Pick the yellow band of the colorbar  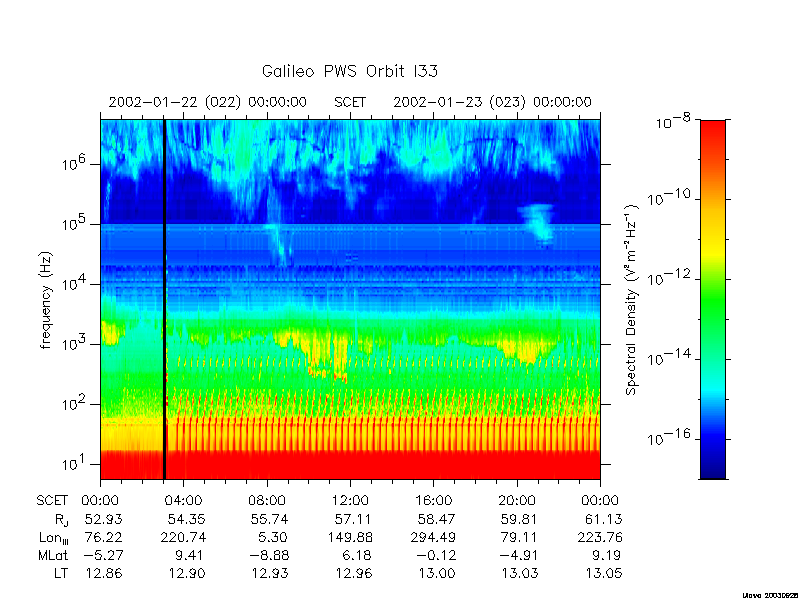coord(713,245)
